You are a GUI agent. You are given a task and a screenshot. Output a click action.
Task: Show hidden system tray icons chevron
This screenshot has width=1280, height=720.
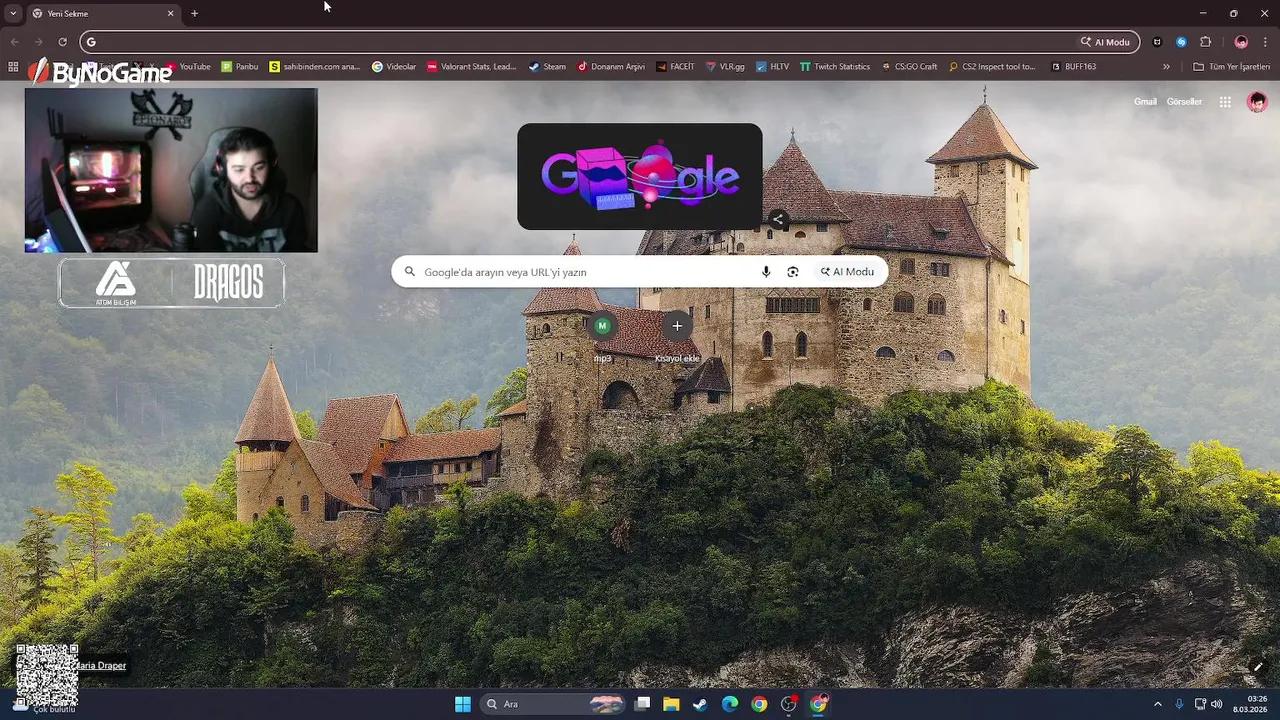pyautogui.click(x=1158, y=704)
